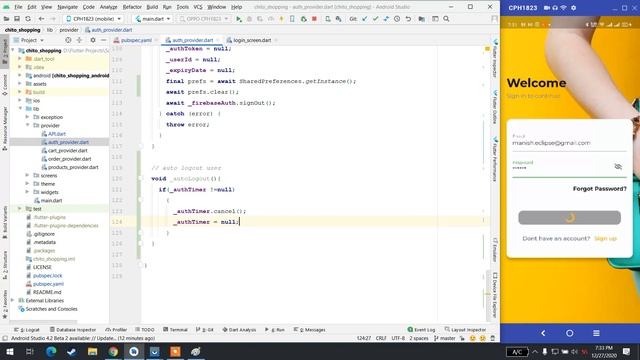Open the Build menu
This screenshot has height=360, width=640.
pyautogui.click(x=152, y=7)
